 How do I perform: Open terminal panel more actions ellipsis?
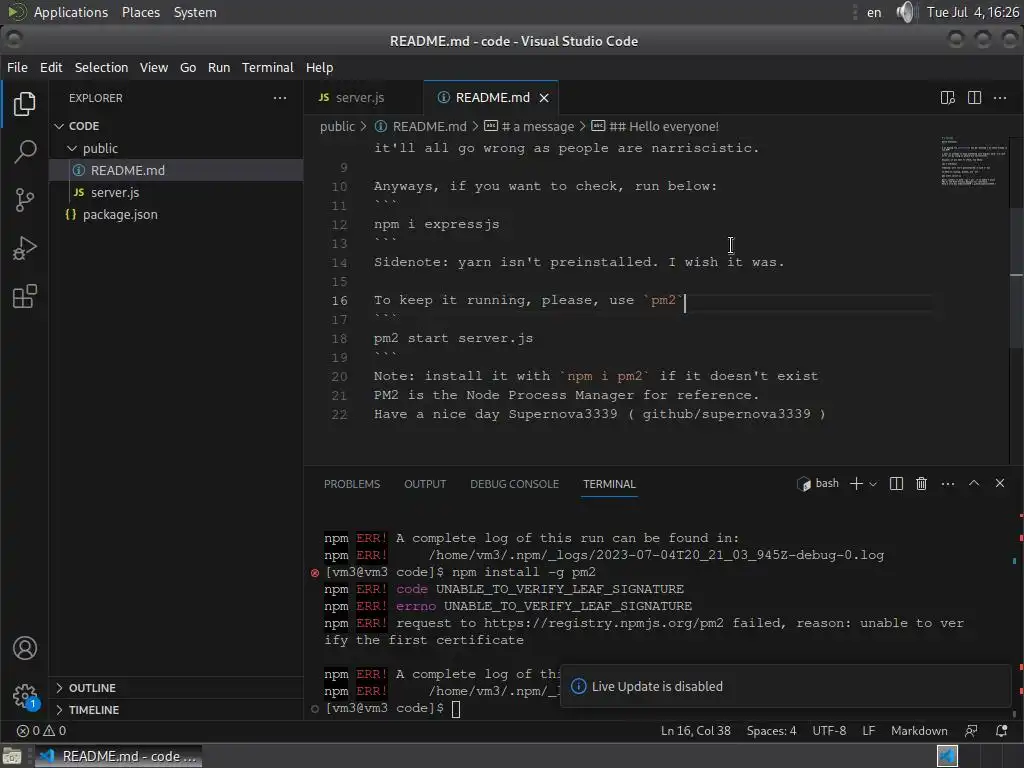point(948,483)
